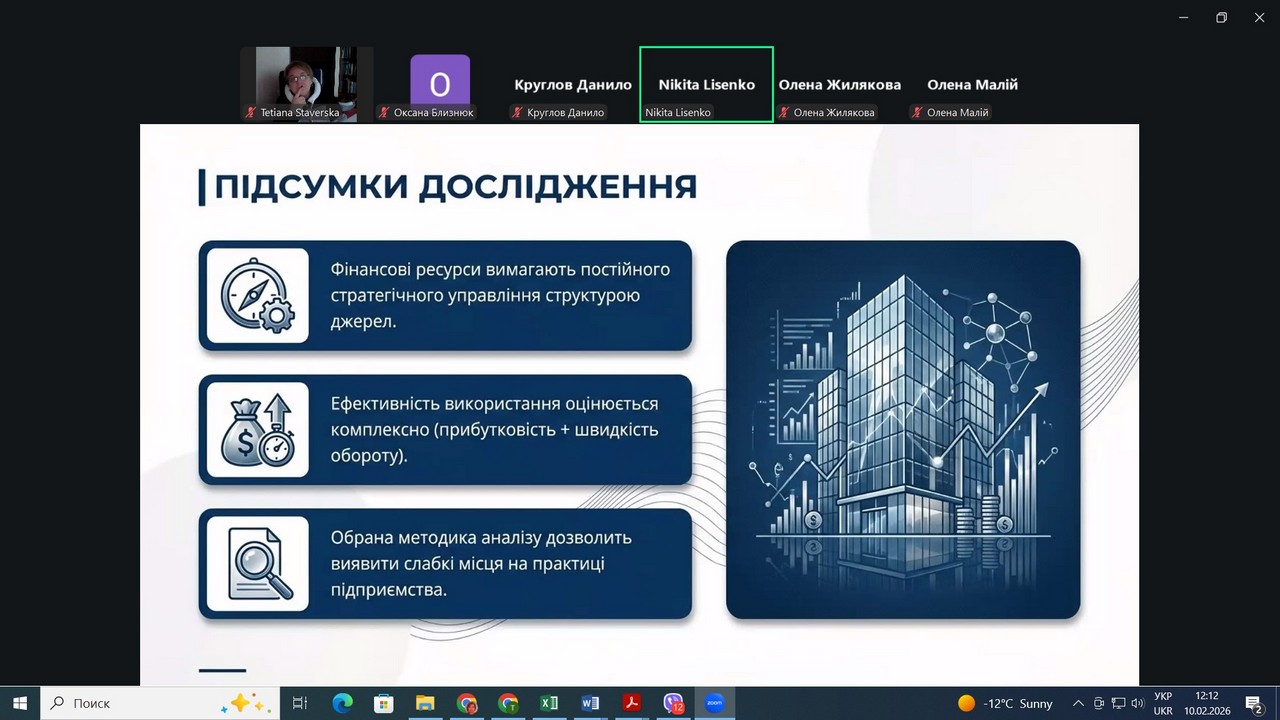Switch the УКР keyboard language indicator

tap(1163, 703)
